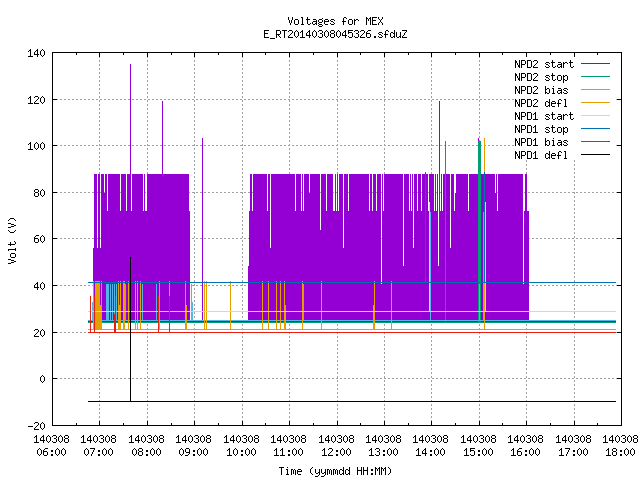Viewport: 640px width, 480px height.
Task: Click the x-axis tick label 11:00
Action: coord(289,452)
